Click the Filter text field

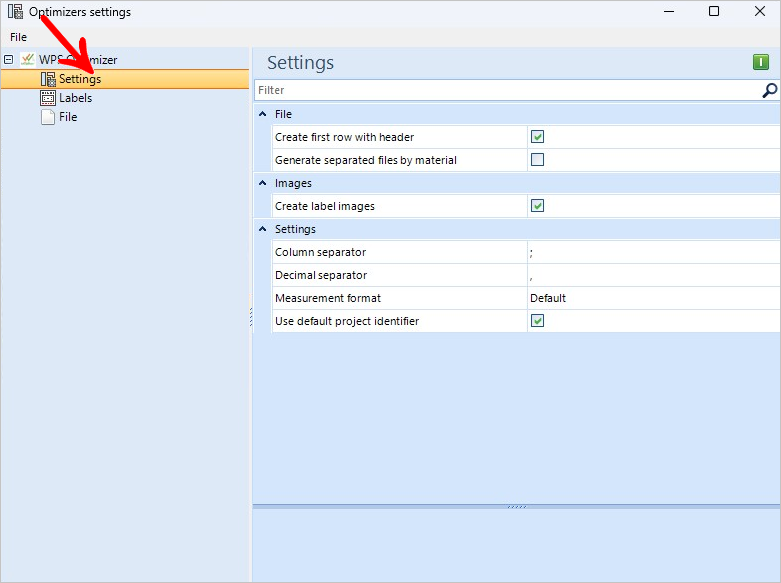pos(508,90)
